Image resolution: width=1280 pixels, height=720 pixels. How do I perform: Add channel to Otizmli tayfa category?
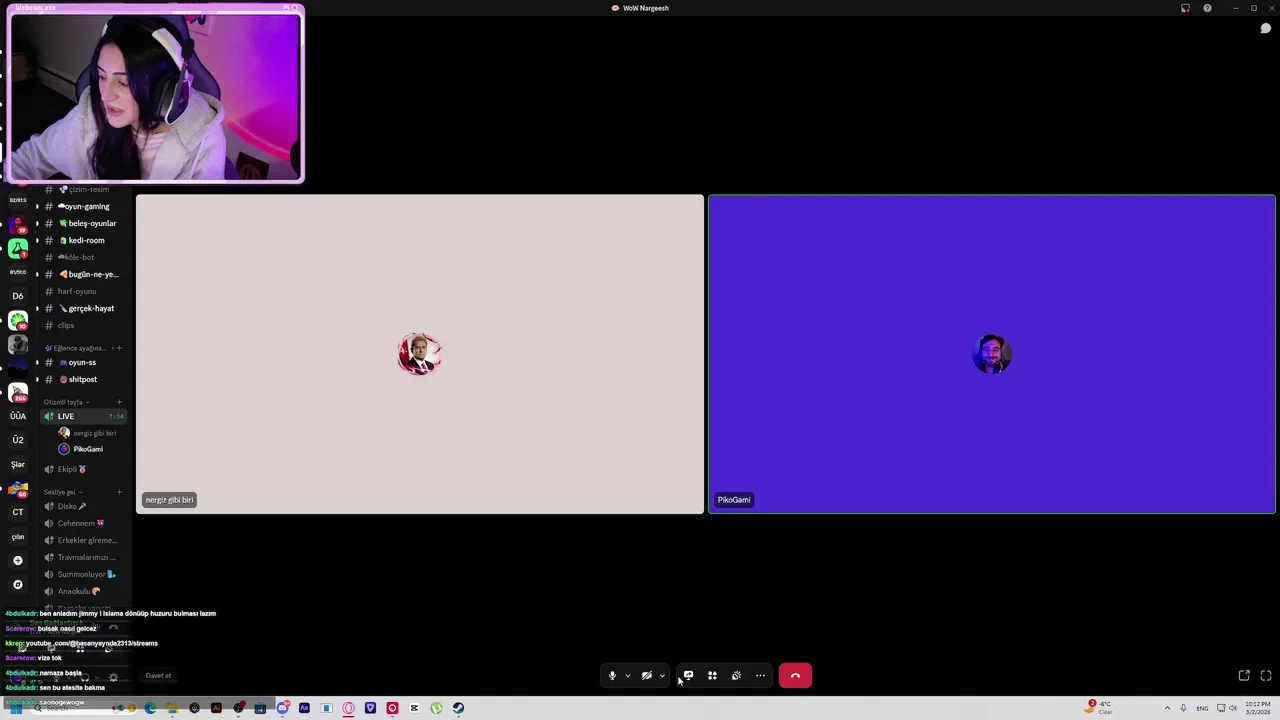[119, 402]
